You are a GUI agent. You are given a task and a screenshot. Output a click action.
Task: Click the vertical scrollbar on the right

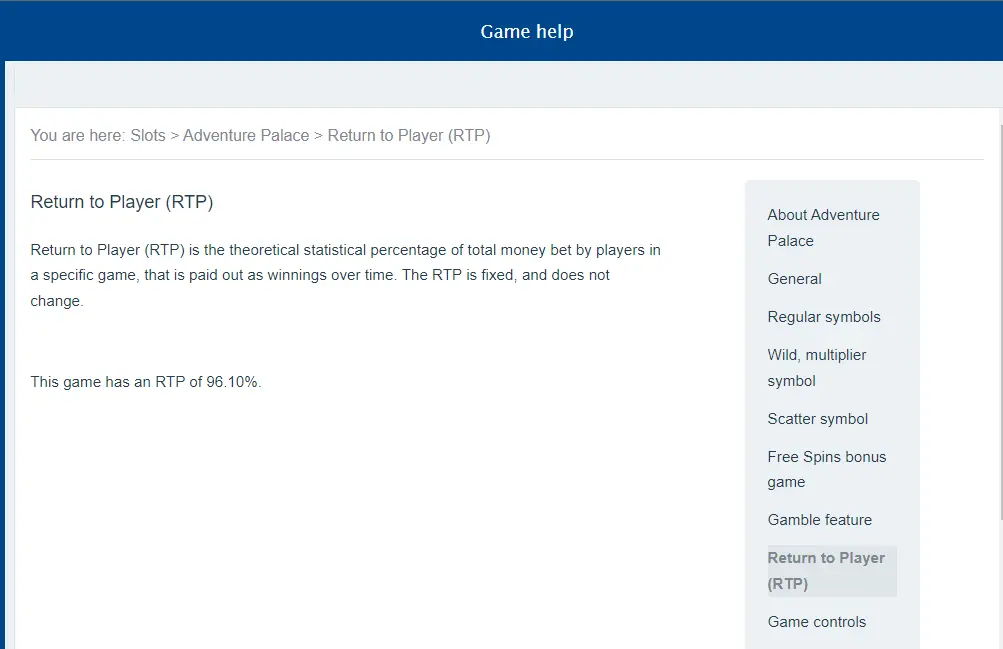[x=1000, y=322]
